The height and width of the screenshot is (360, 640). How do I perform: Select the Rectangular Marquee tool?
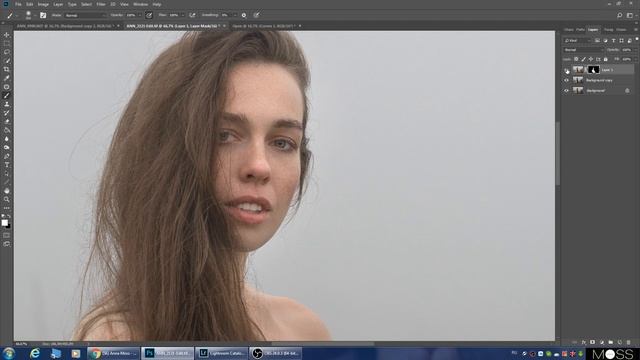coord(7,44)
